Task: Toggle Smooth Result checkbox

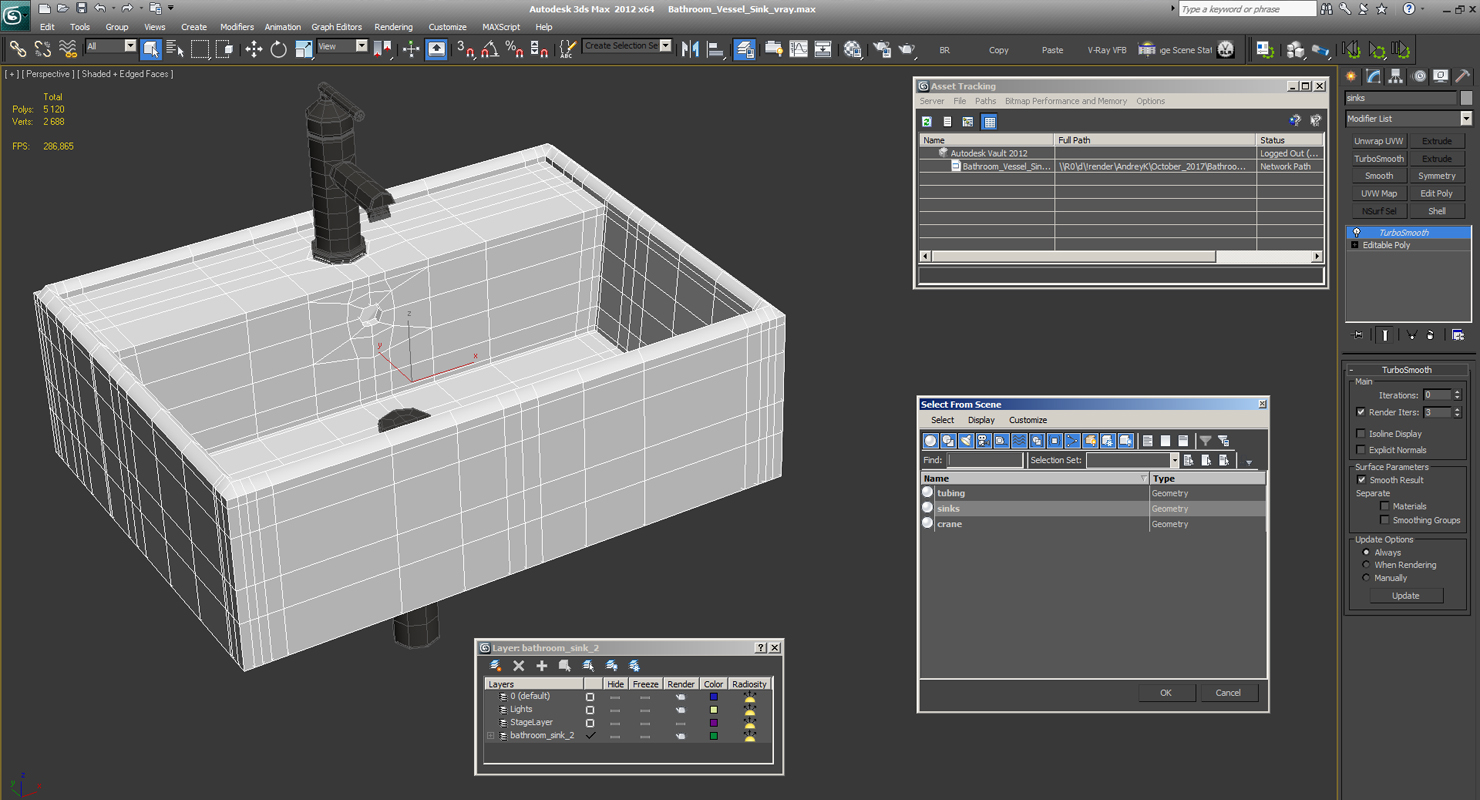Action: [x=1361, y=480]
